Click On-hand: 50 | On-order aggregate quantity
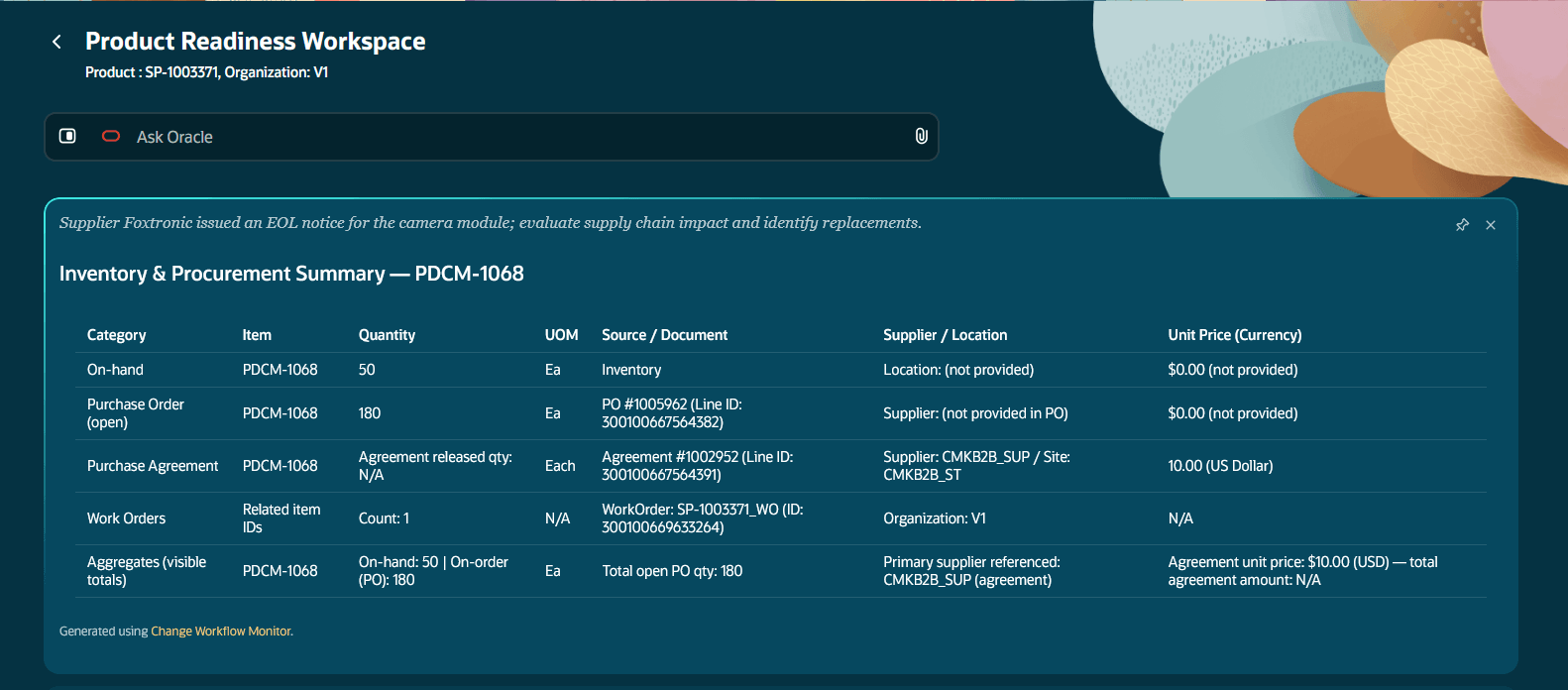The width and height of the screenshot is (1568, 690). click(433, 571)
